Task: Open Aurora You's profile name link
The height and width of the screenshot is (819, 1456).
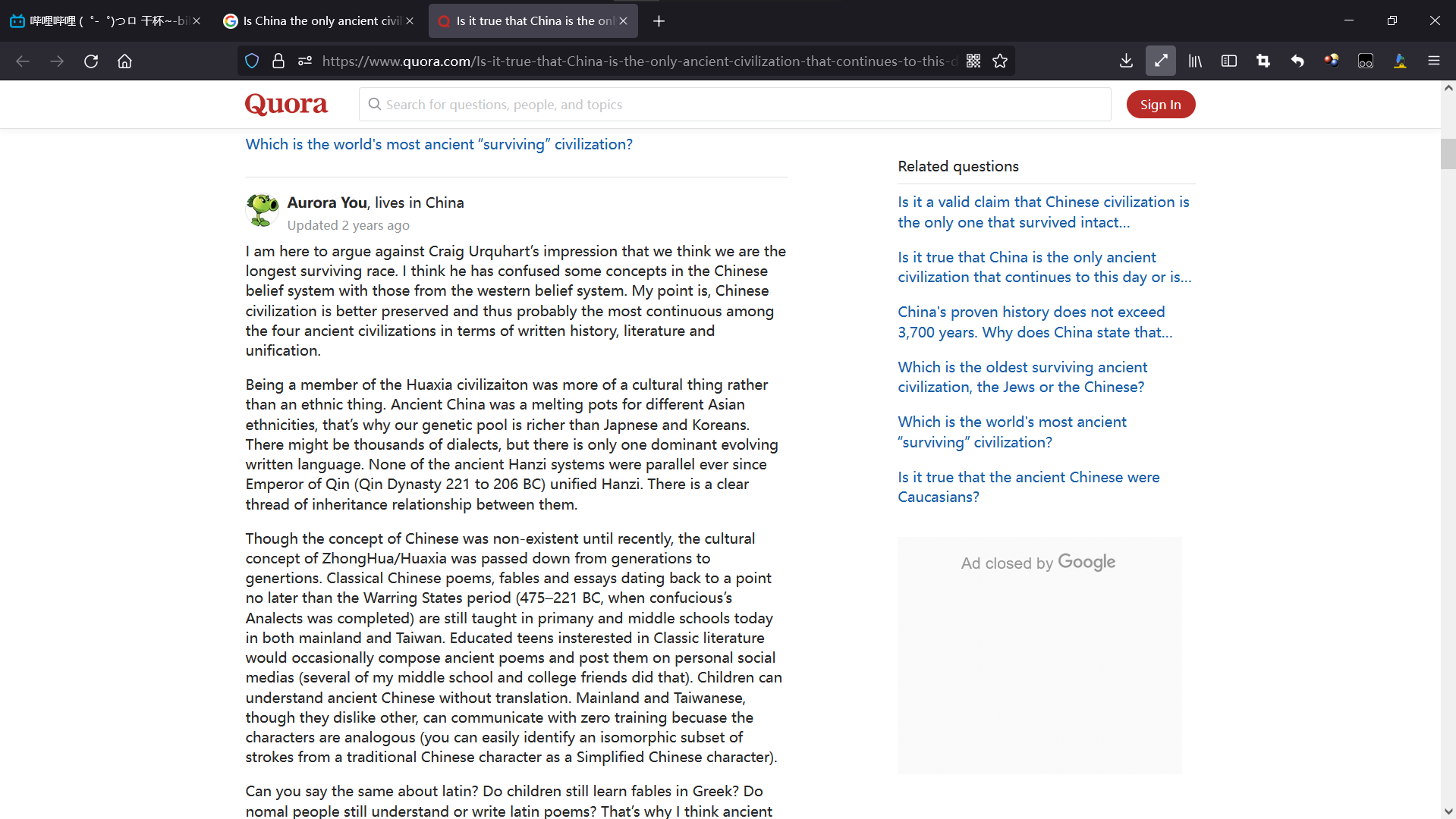Action: pos(327,202)
